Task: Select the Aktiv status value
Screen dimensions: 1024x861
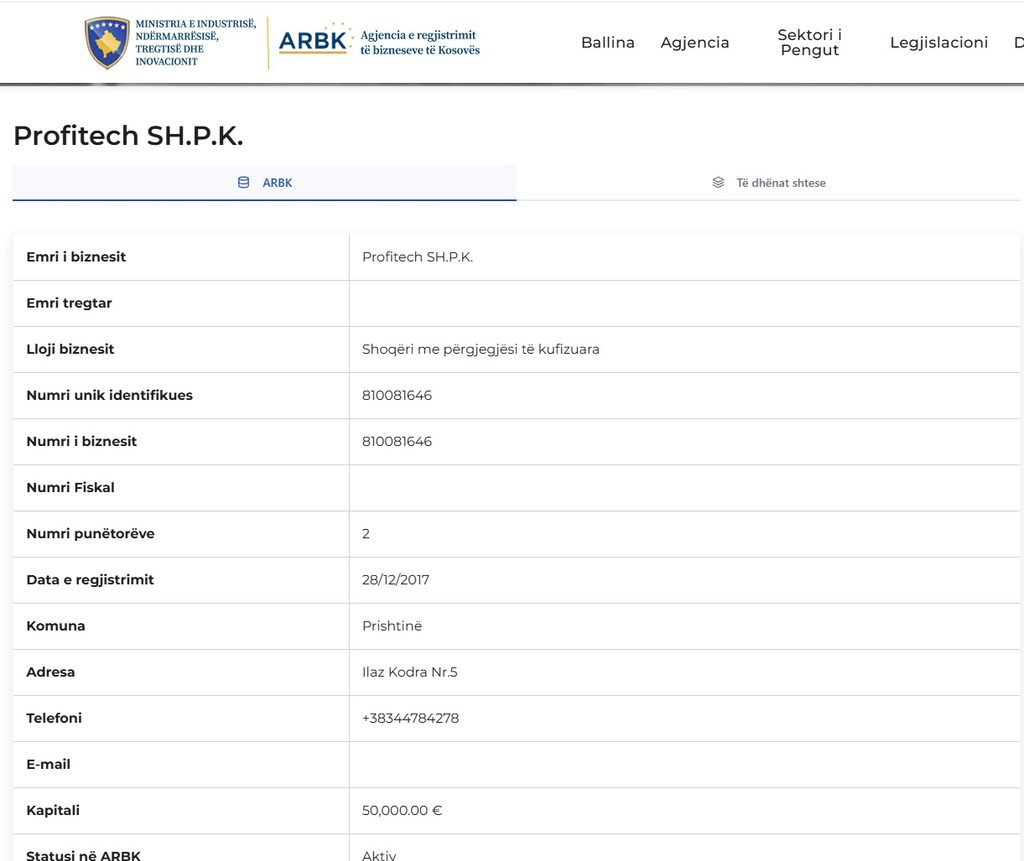Action: coord(379,854)
